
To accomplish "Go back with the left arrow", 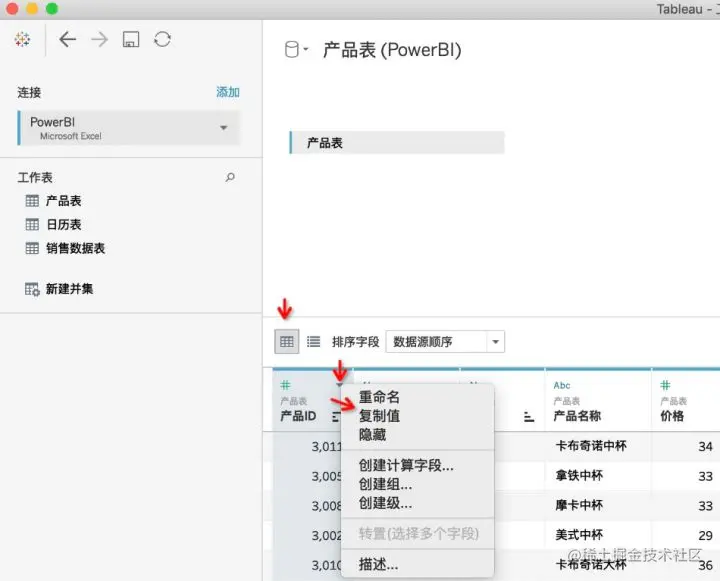I will pos(68,39).
